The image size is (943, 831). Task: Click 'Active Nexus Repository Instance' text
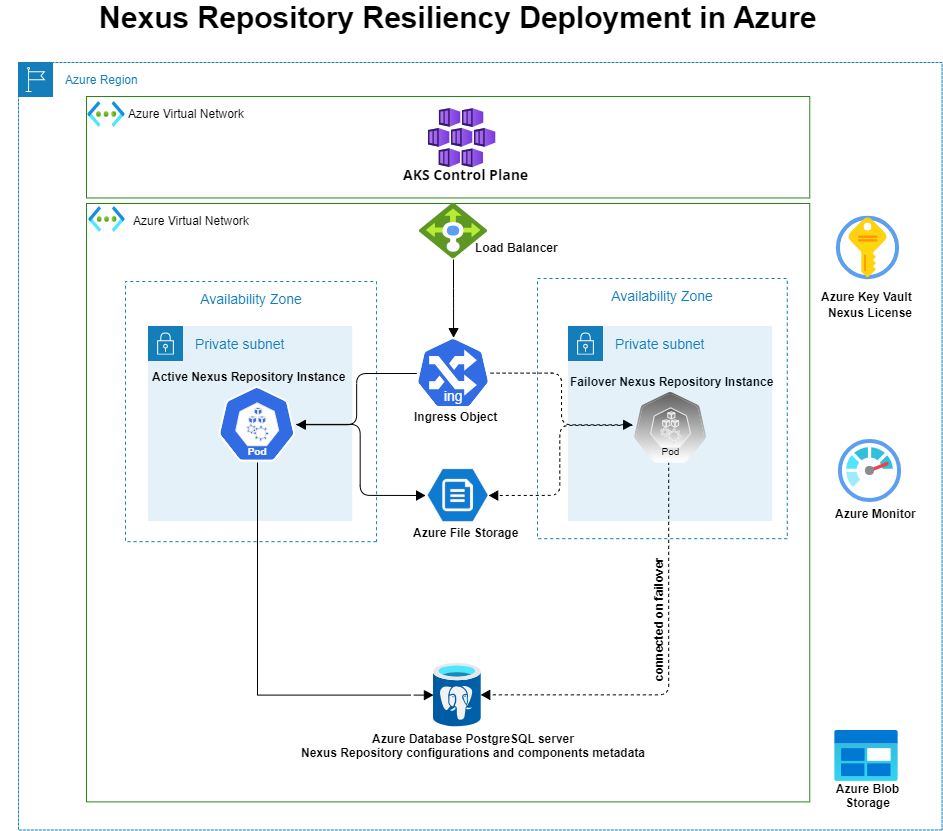point(248,377)
